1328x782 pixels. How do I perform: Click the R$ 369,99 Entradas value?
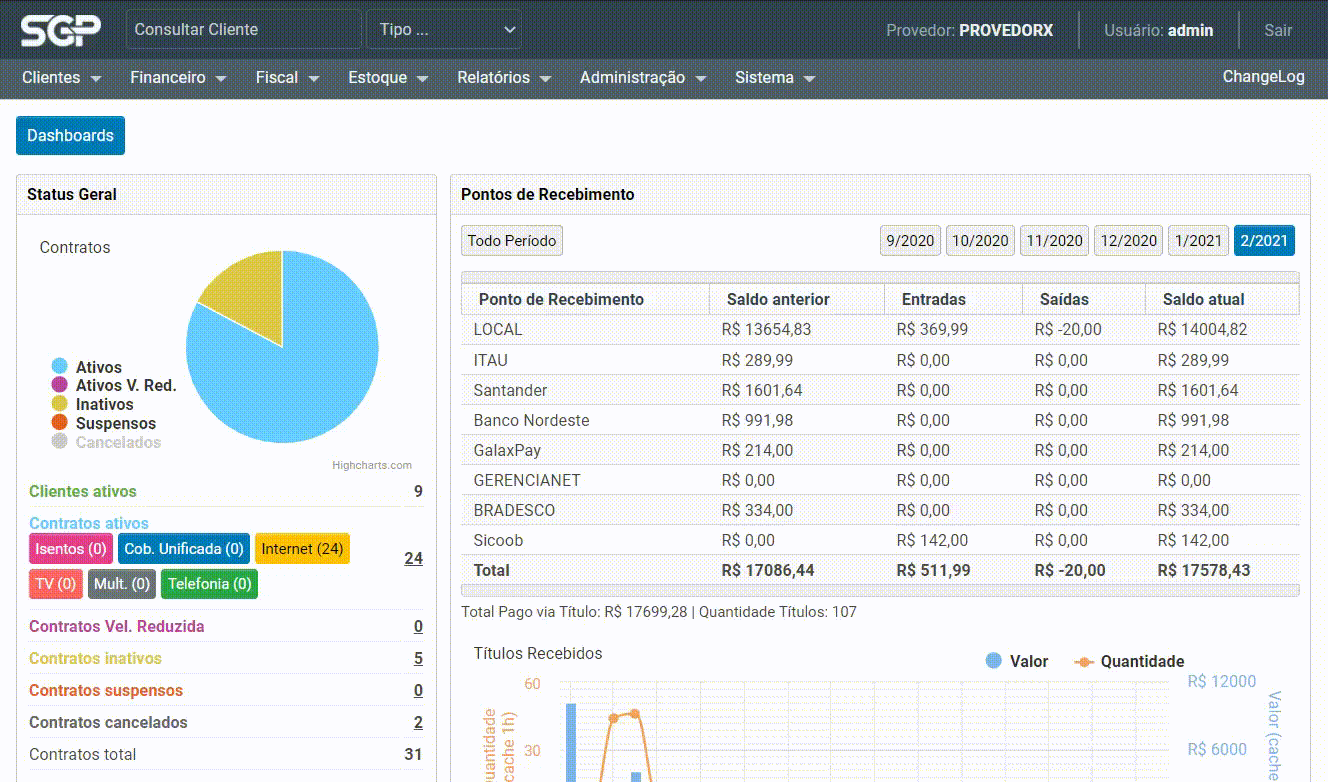click(x=932, y=329)
